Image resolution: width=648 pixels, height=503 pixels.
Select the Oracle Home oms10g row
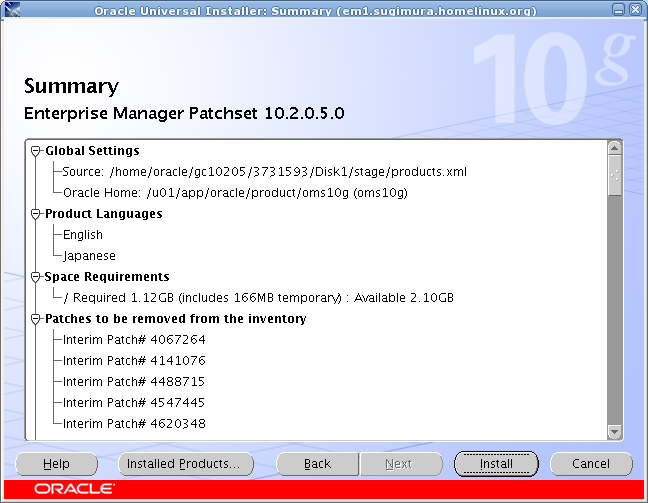coord(235,193)
